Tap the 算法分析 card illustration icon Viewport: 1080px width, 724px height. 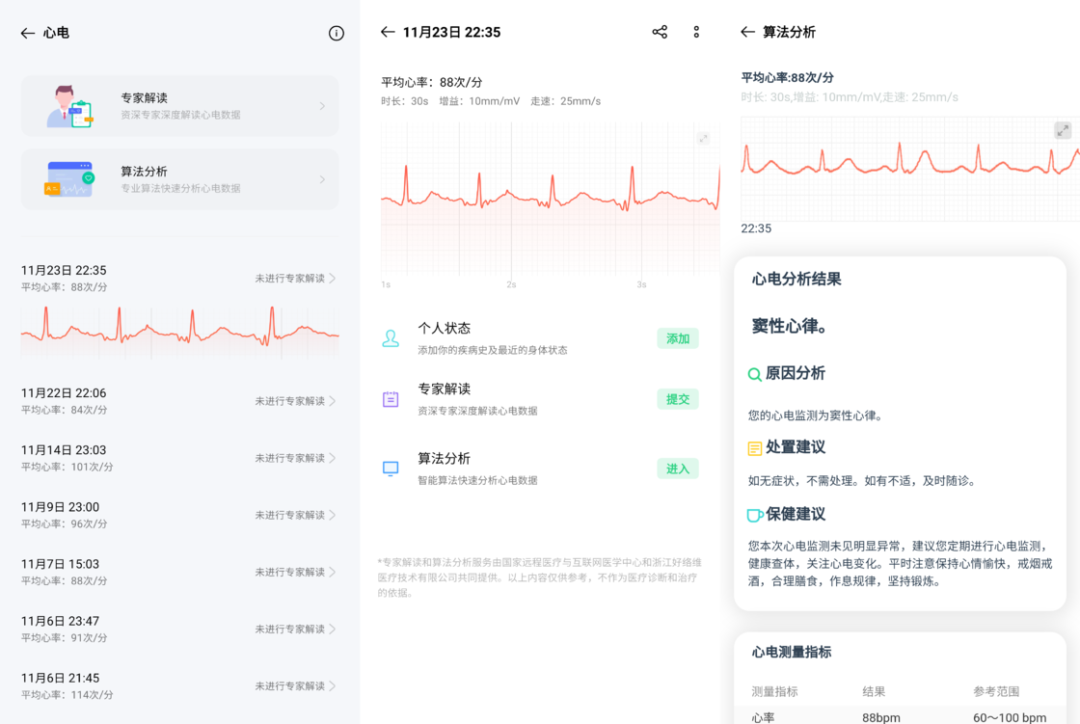70,179
